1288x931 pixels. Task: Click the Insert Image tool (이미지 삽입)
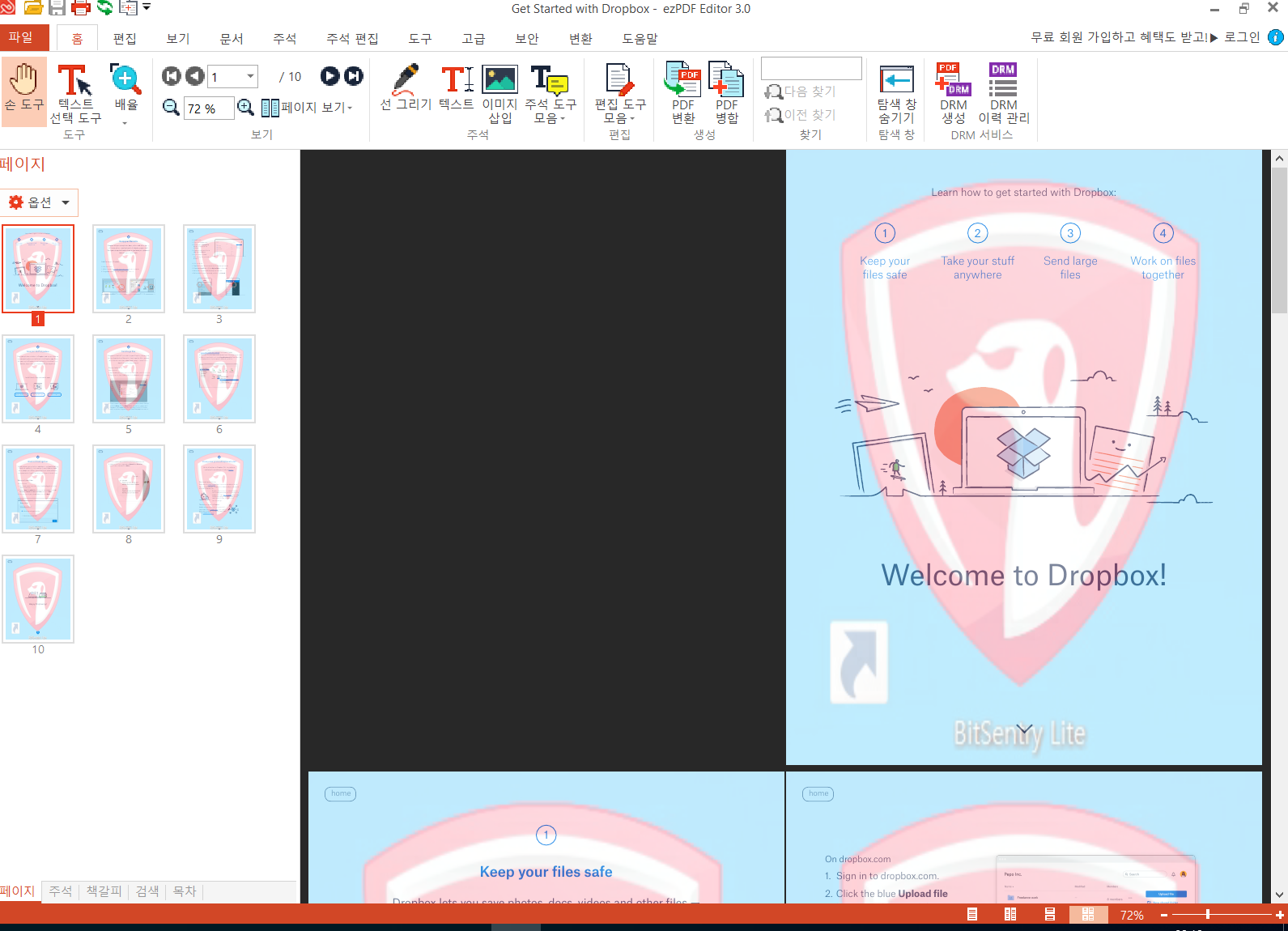click(x=499, y=94)
